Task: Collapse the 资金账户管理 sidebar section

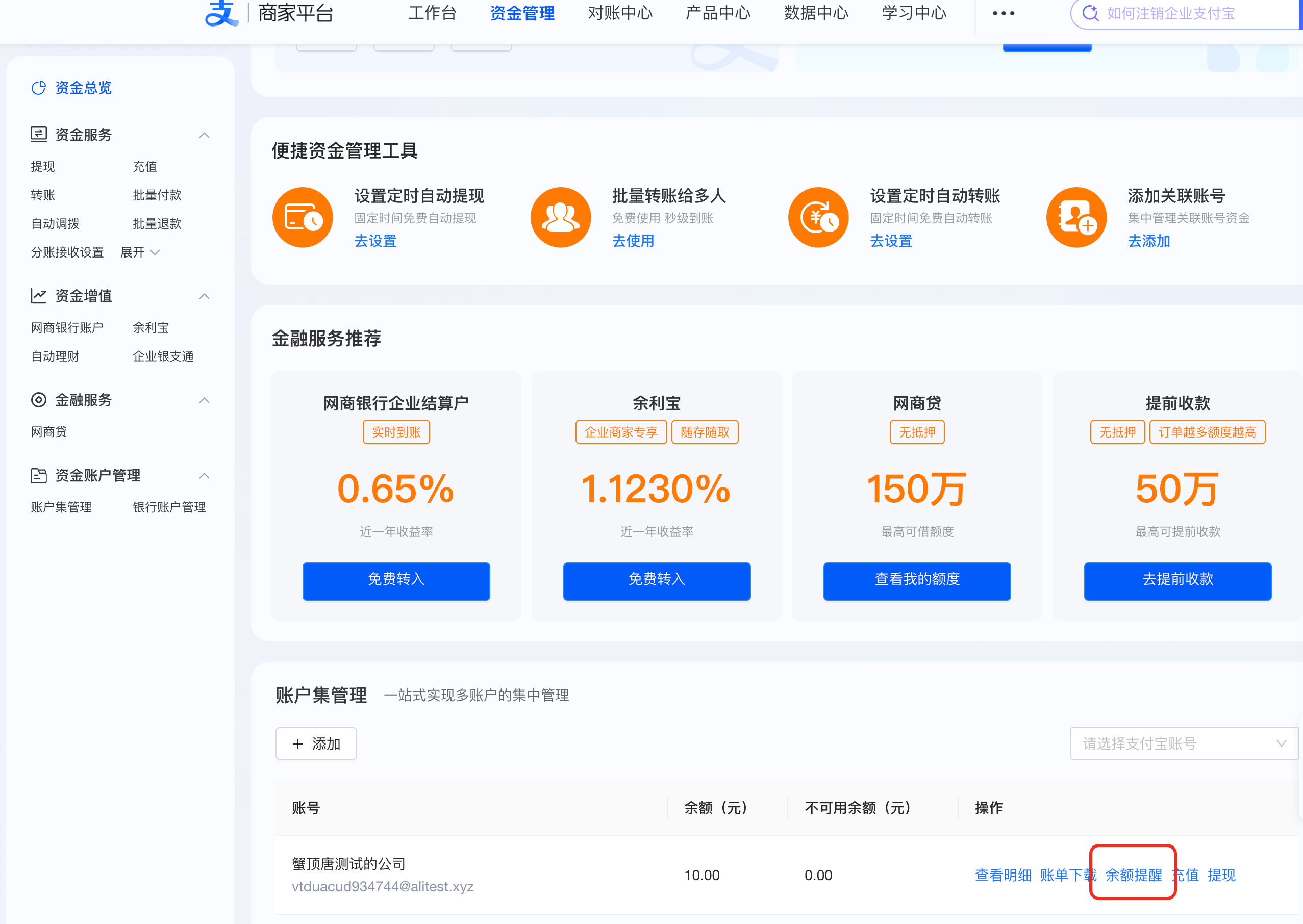Action: (205, 475)
